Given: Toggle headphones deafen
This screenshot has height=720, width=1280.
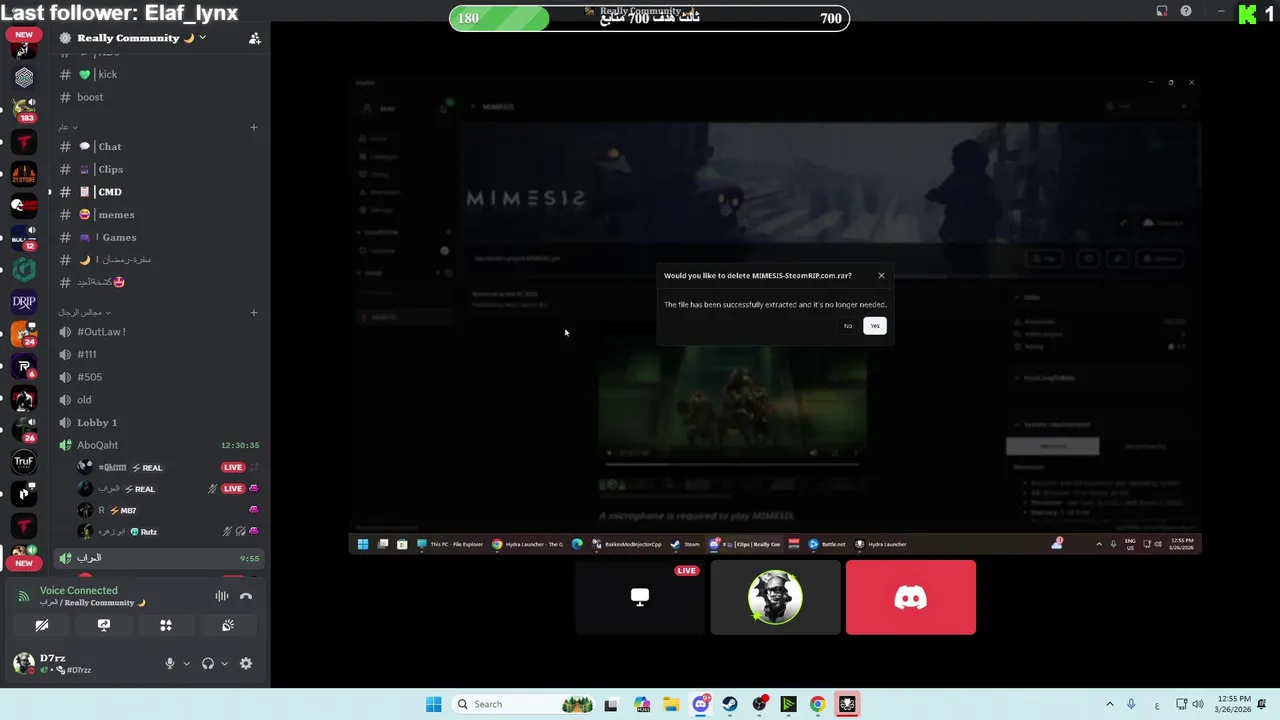Looking at the screenshot, I should [208, 663].
